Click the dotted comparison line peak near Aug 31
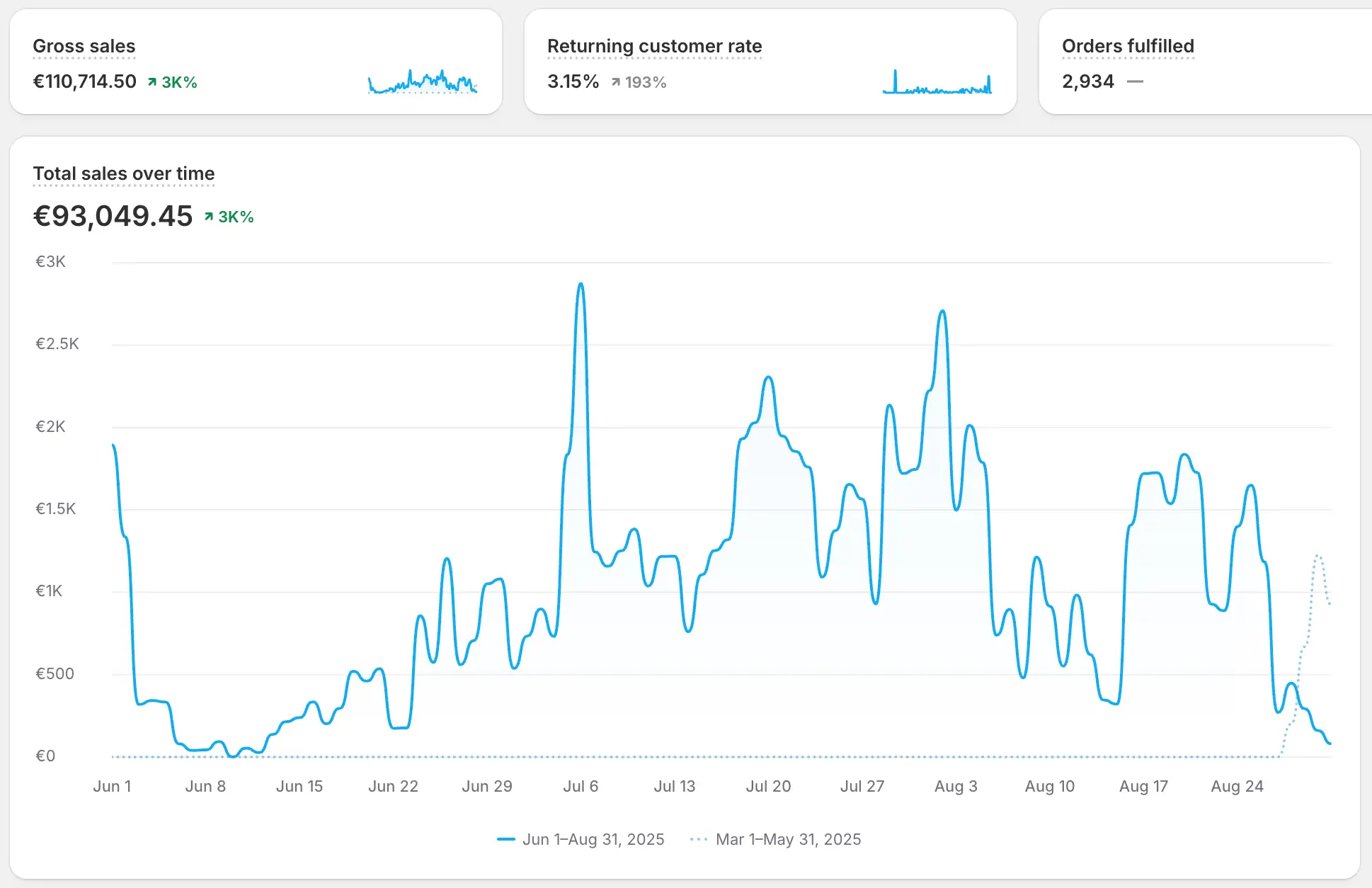1372x888 pixels. [1317, 557]
